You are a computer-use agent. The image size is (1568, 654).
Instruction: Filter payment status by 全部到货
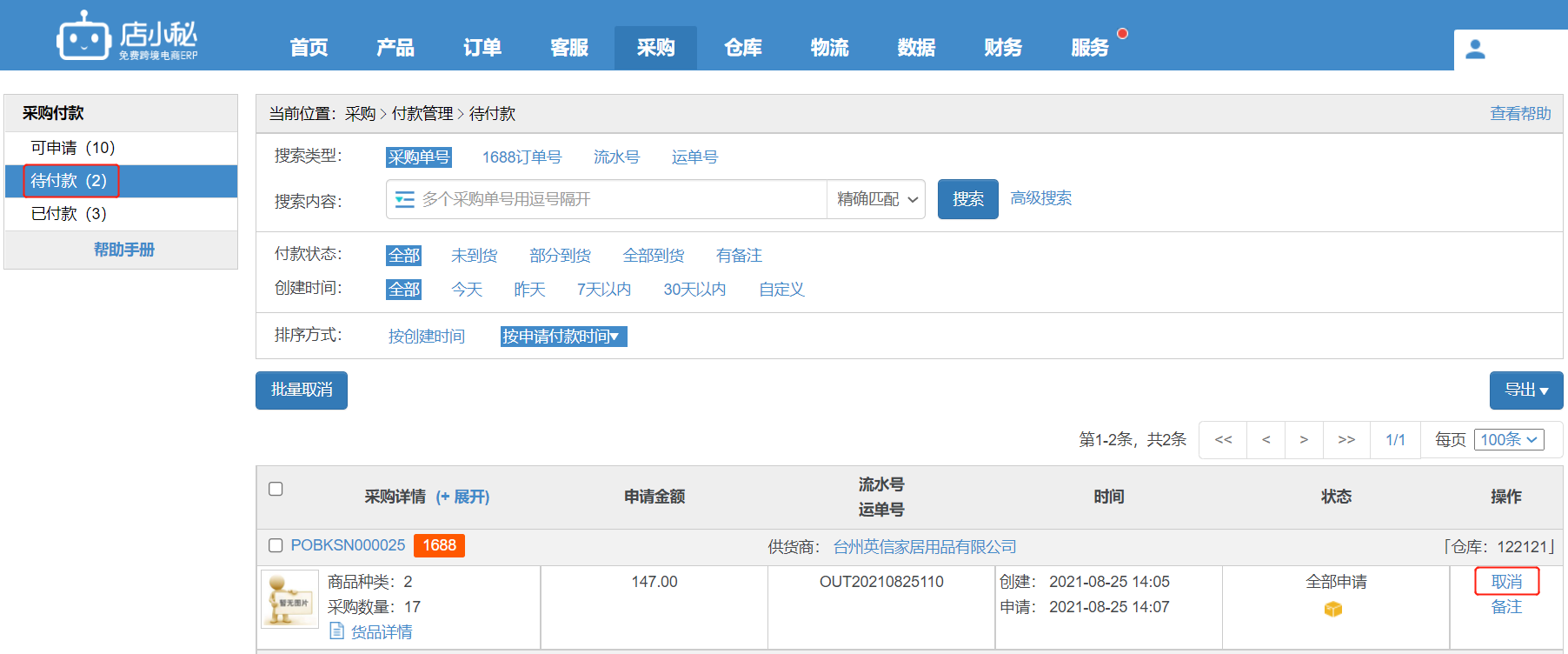click(654, 256)
